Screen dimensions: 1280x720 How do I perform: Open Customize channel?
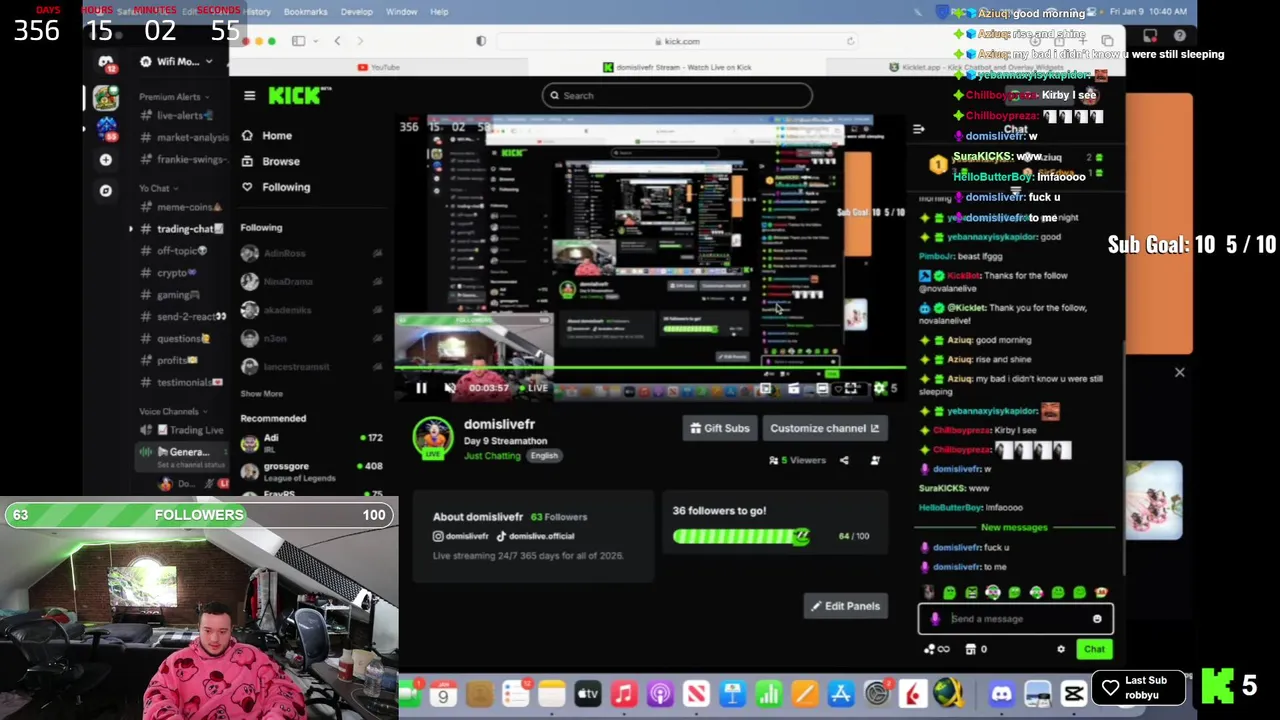coord(824,428)
